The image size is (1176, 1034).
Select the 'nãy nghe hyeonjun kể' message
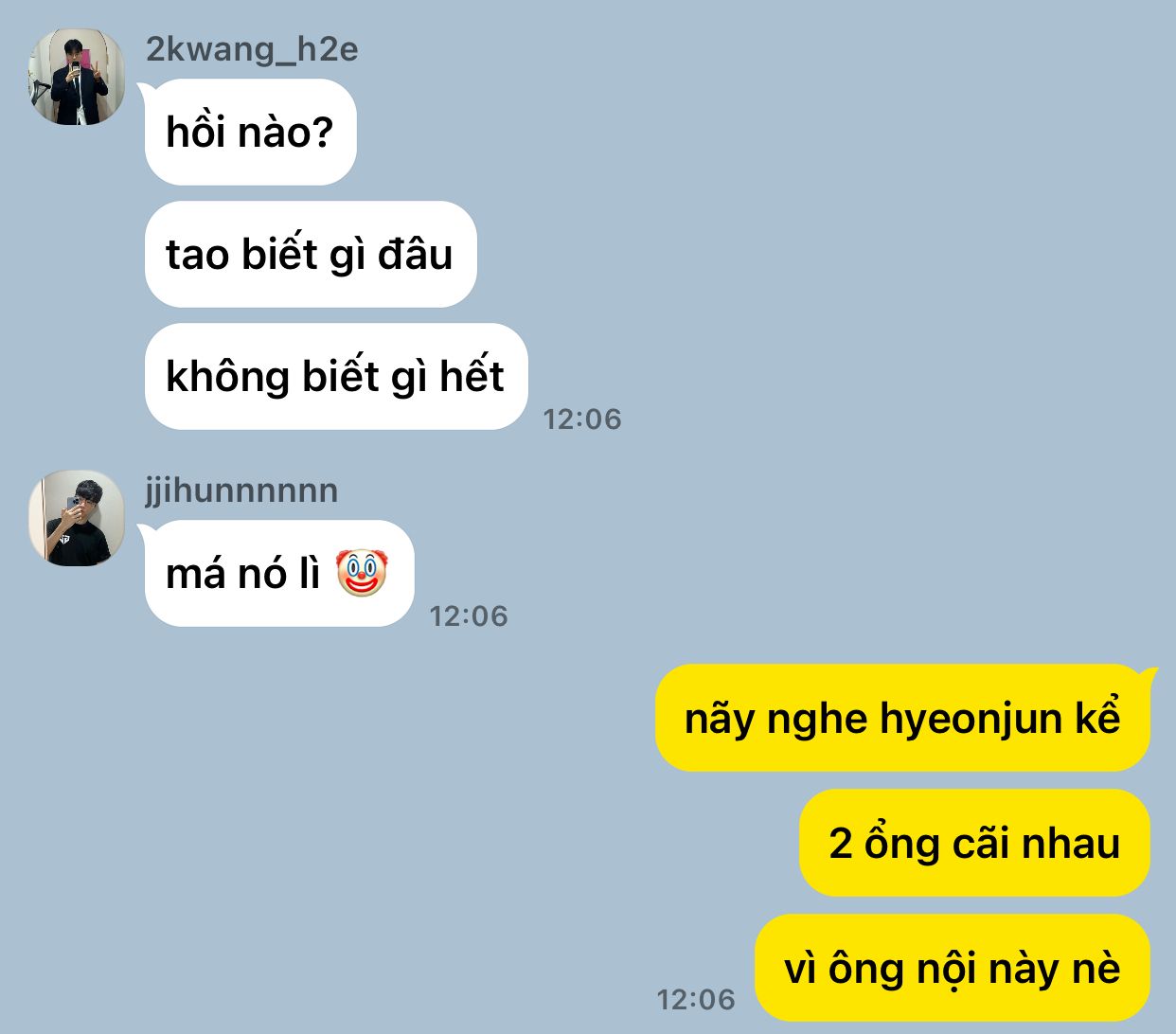pyautogui.click(x=902, y=718)
